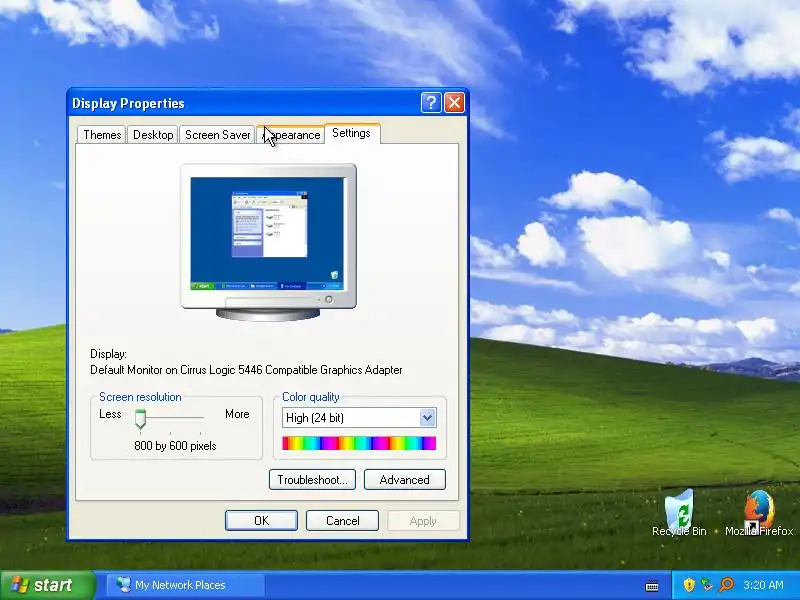This screenshot has width=800, height=600.
Task: Click the screen resolution slider thumb
Action: pos(140,419)
